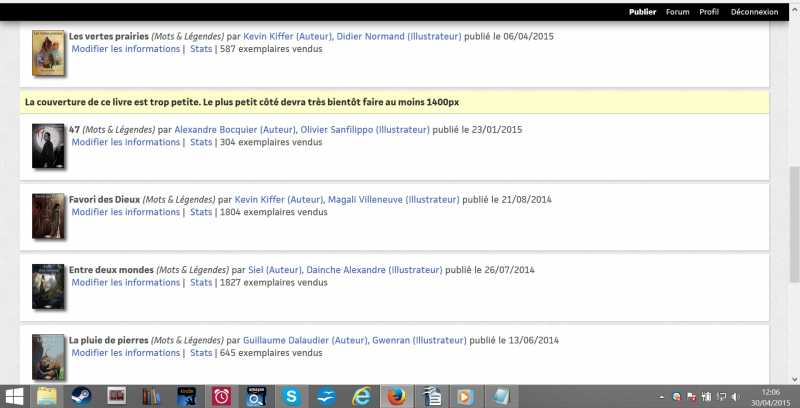The height and width of the screenshot is (408, 800).
Task: Open Windows Start menu
Action: click(15, 396)
